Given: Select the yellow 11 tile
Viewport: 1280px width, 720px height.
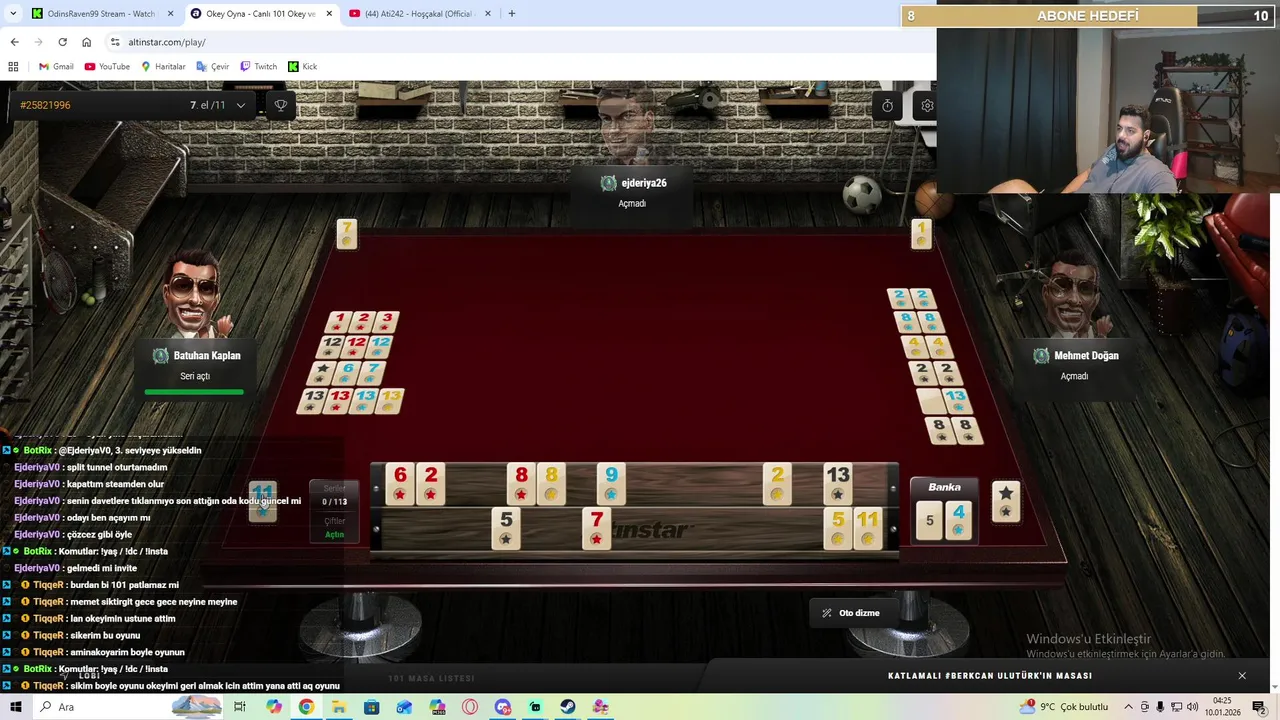Looking at the screenshot, I should point(867,528).
